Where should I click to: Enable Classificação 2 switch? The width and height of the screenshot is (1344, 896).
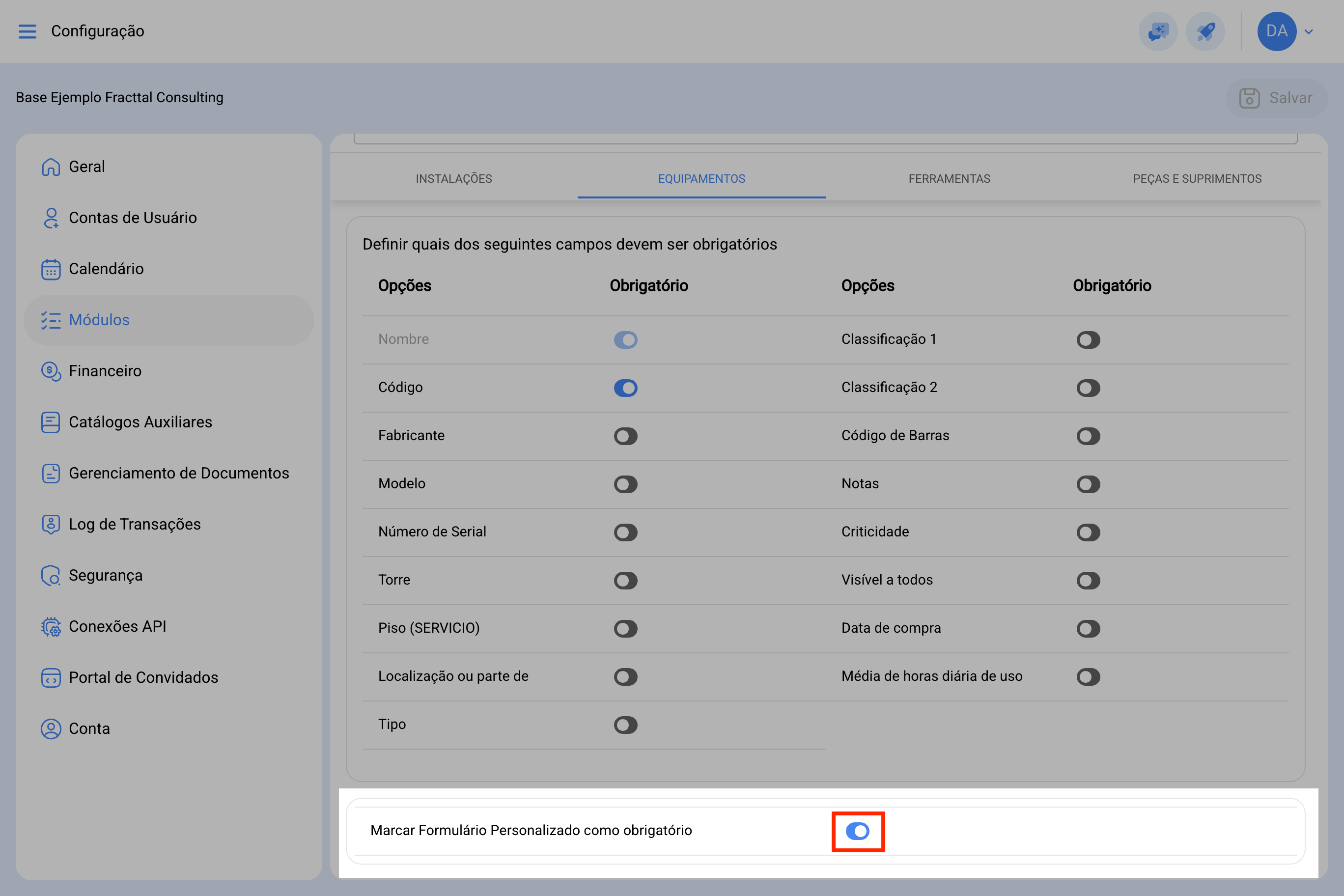coord(1089,388)
